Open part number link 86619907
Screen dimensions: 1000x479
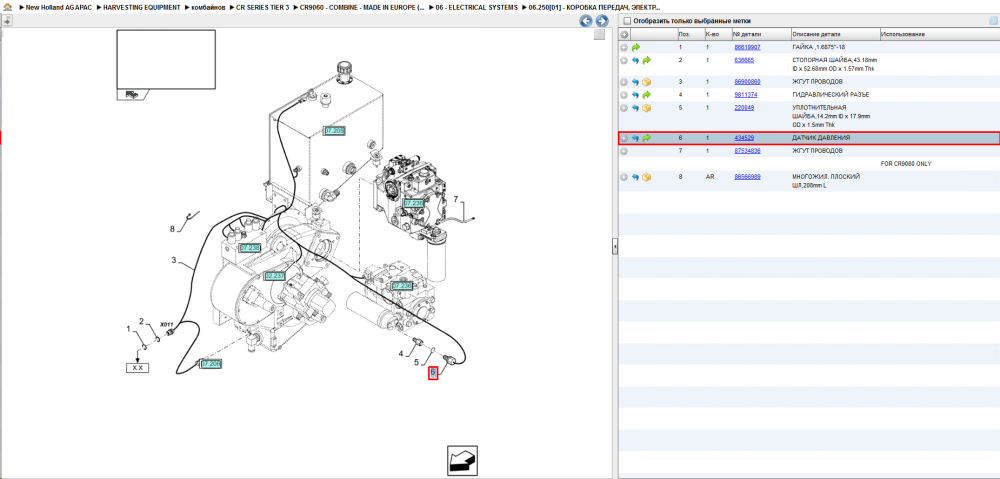[x=746, y=47]
